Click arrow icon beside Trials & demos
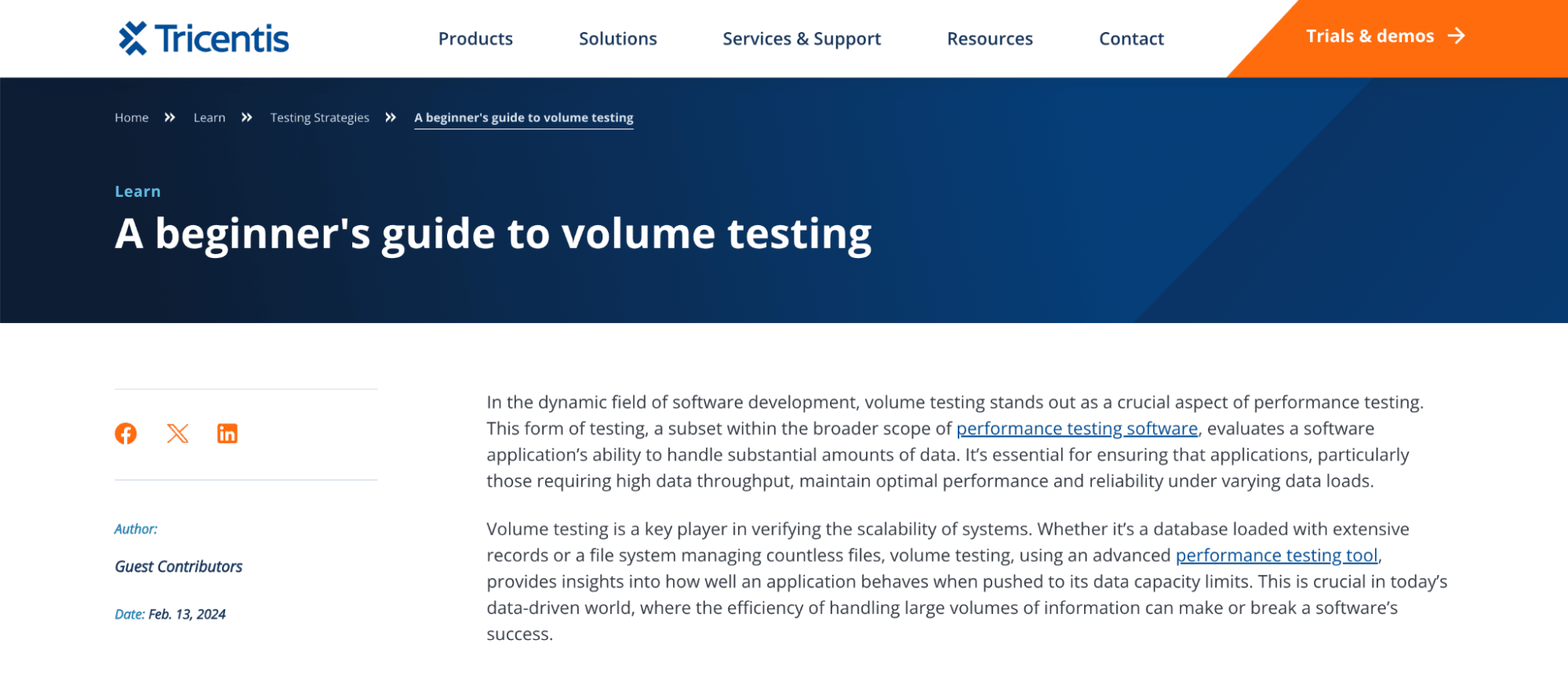This screenshot has height=698, width=1568. click(x=1457, y=36)
